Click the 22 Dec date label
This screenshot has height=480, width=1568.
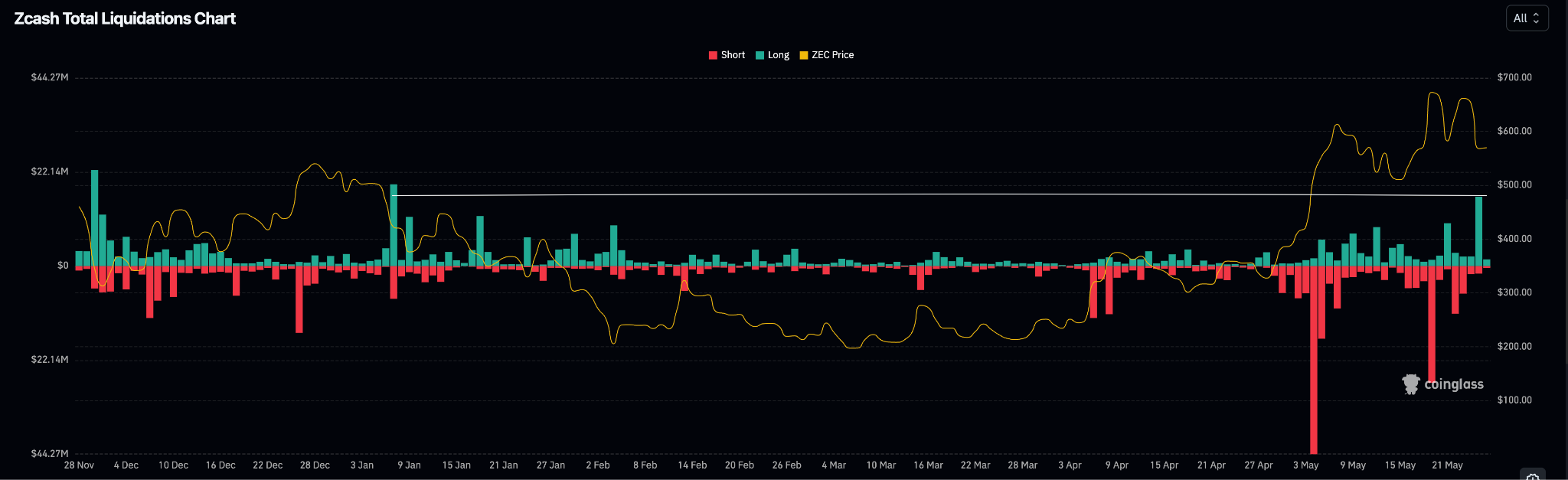(268, 465)
